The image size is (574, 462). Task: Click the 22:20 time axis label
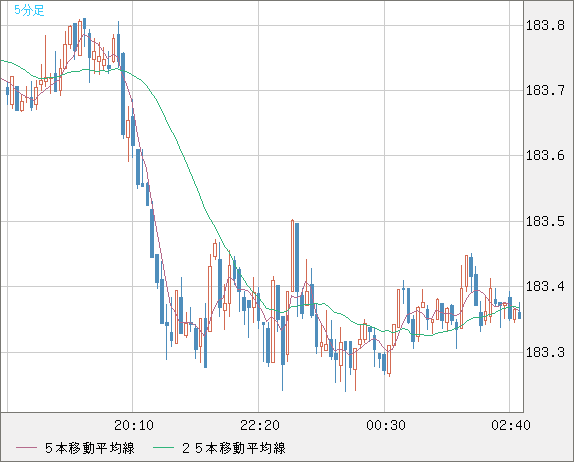coord(260,425)
